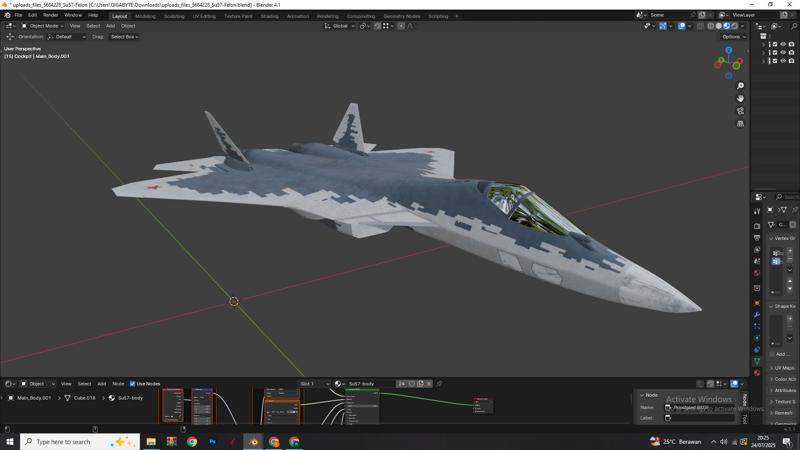The width and height of the screenshot is (800, 450).
Task: Expand Color Attributes panel
Action: [x=783, y=379]
